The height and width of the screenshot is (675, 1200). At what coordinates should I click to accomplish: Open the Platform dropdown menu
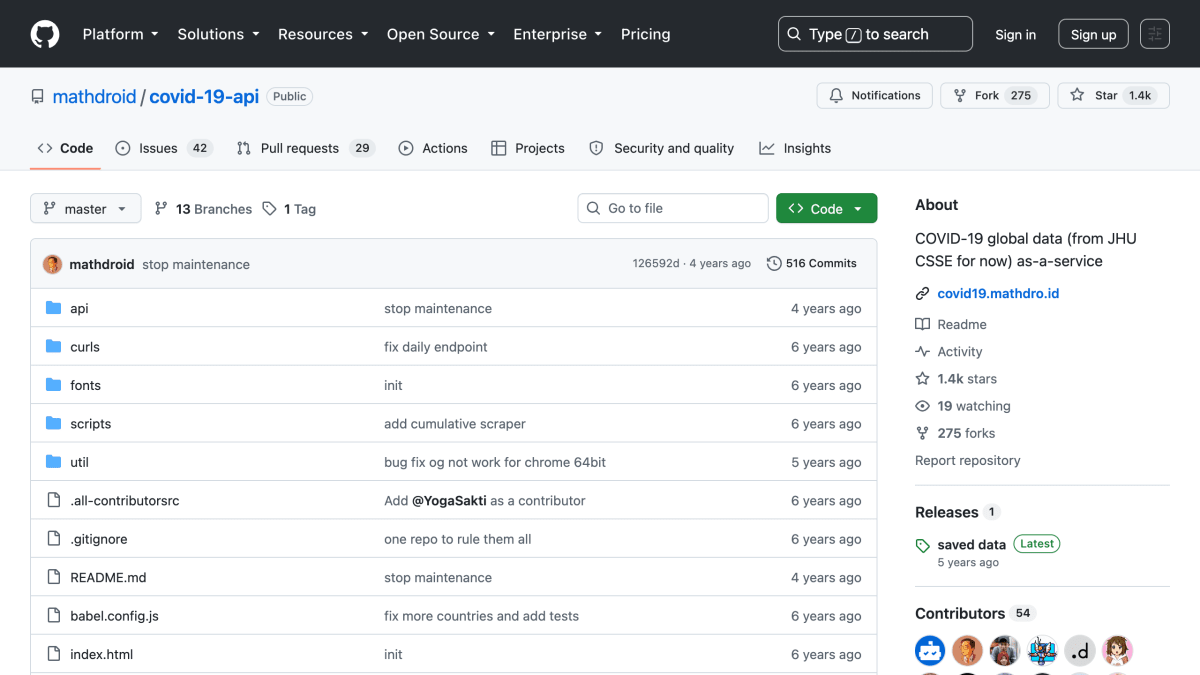120,34
